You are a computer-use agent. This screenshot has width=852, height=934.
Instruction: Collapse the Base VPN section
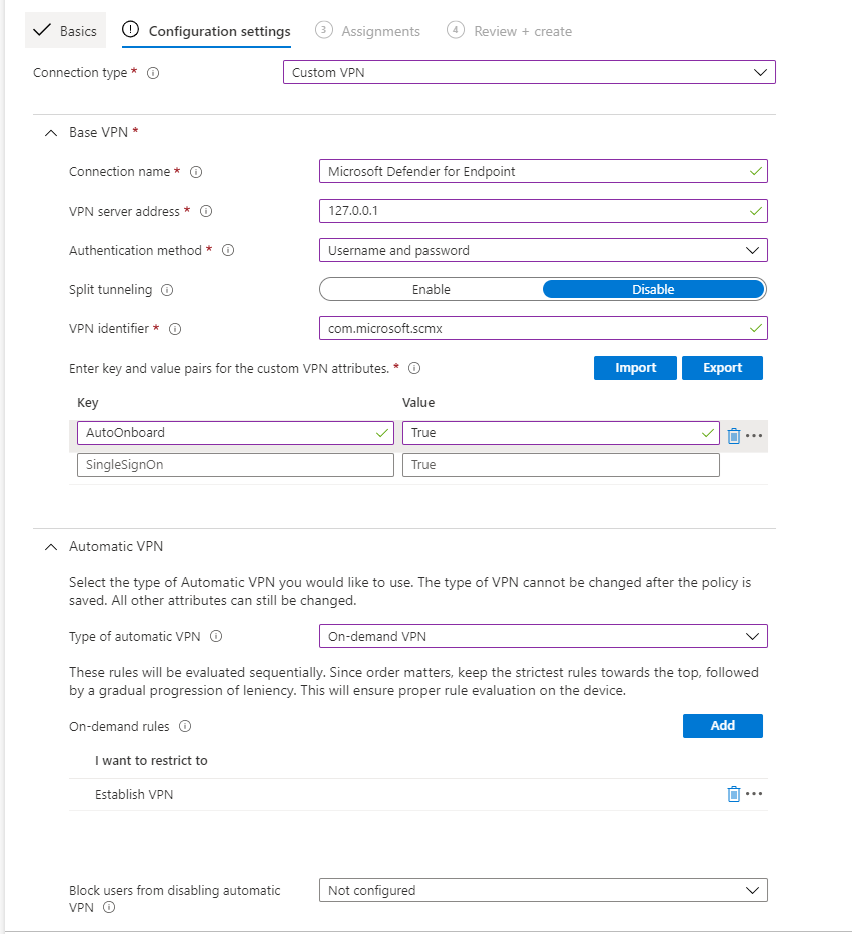click(51, 132)
